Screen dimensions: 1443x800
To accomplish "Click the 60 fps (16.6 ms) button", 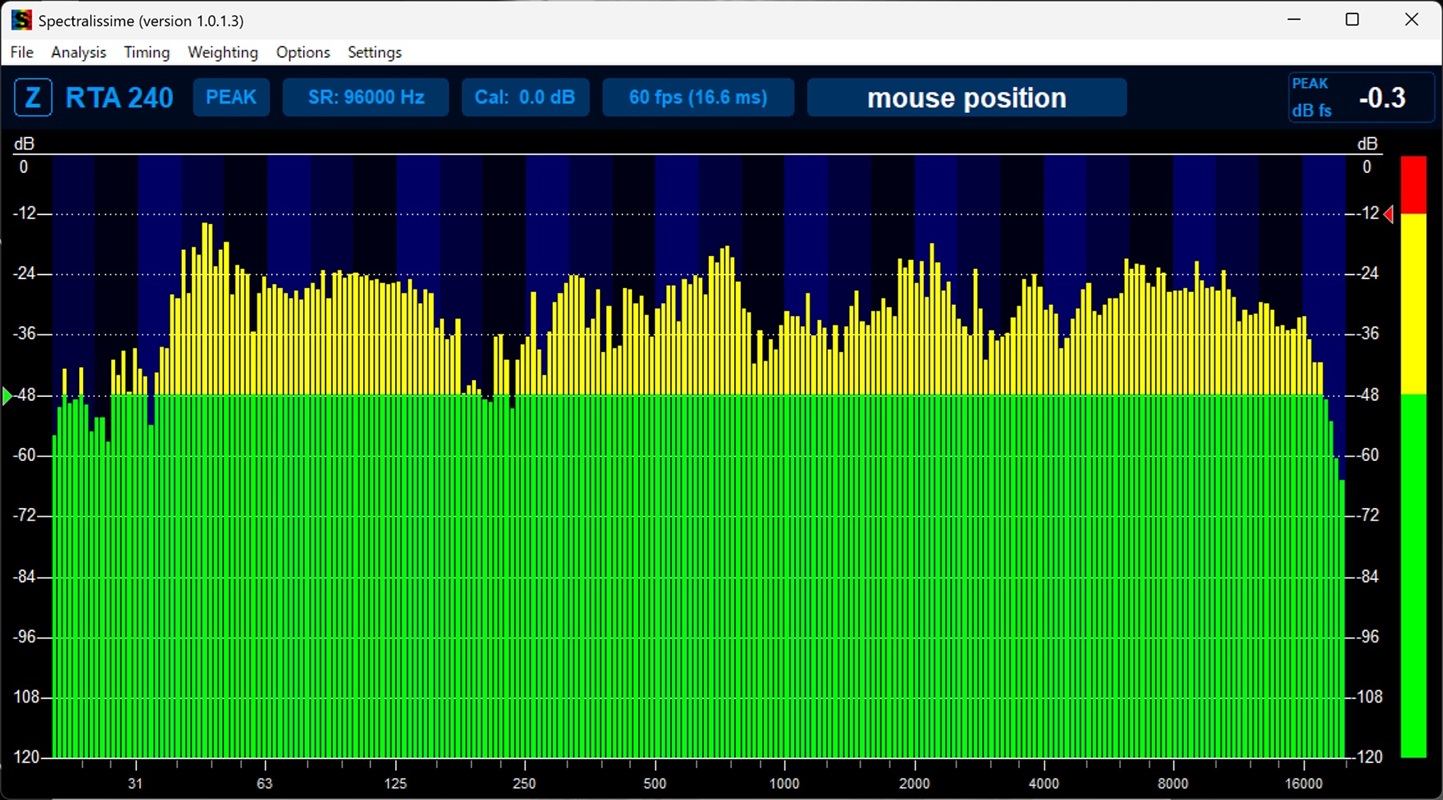I will pos(698,97).
